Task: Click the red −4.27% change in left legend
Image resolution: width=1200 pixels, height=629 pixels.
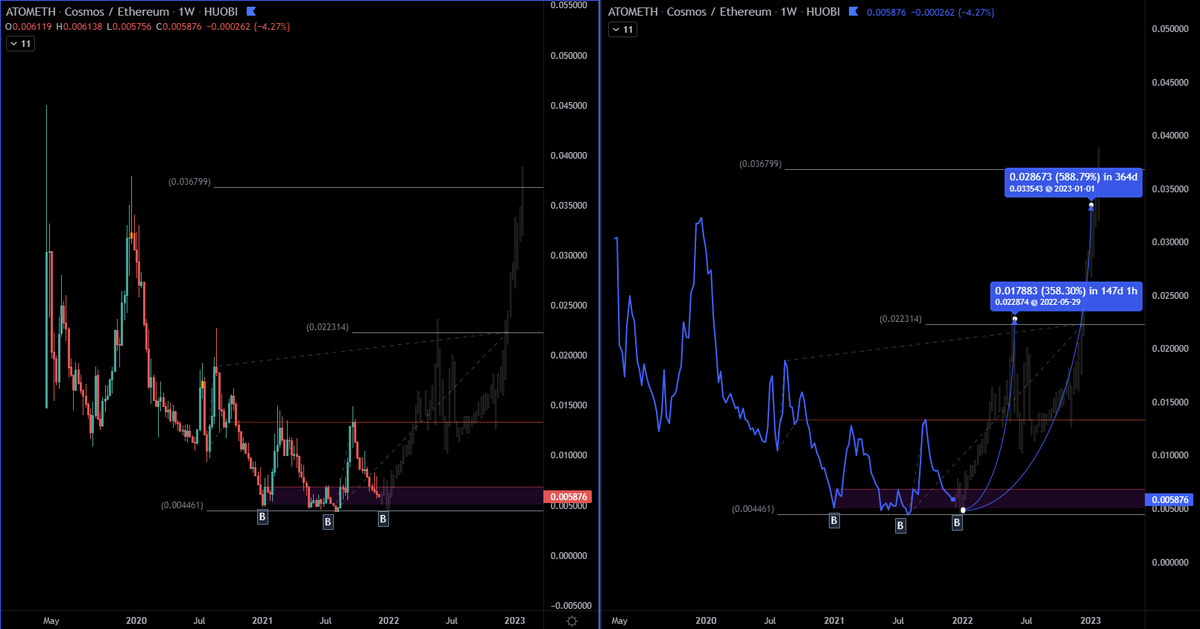Action: point(273,29)
